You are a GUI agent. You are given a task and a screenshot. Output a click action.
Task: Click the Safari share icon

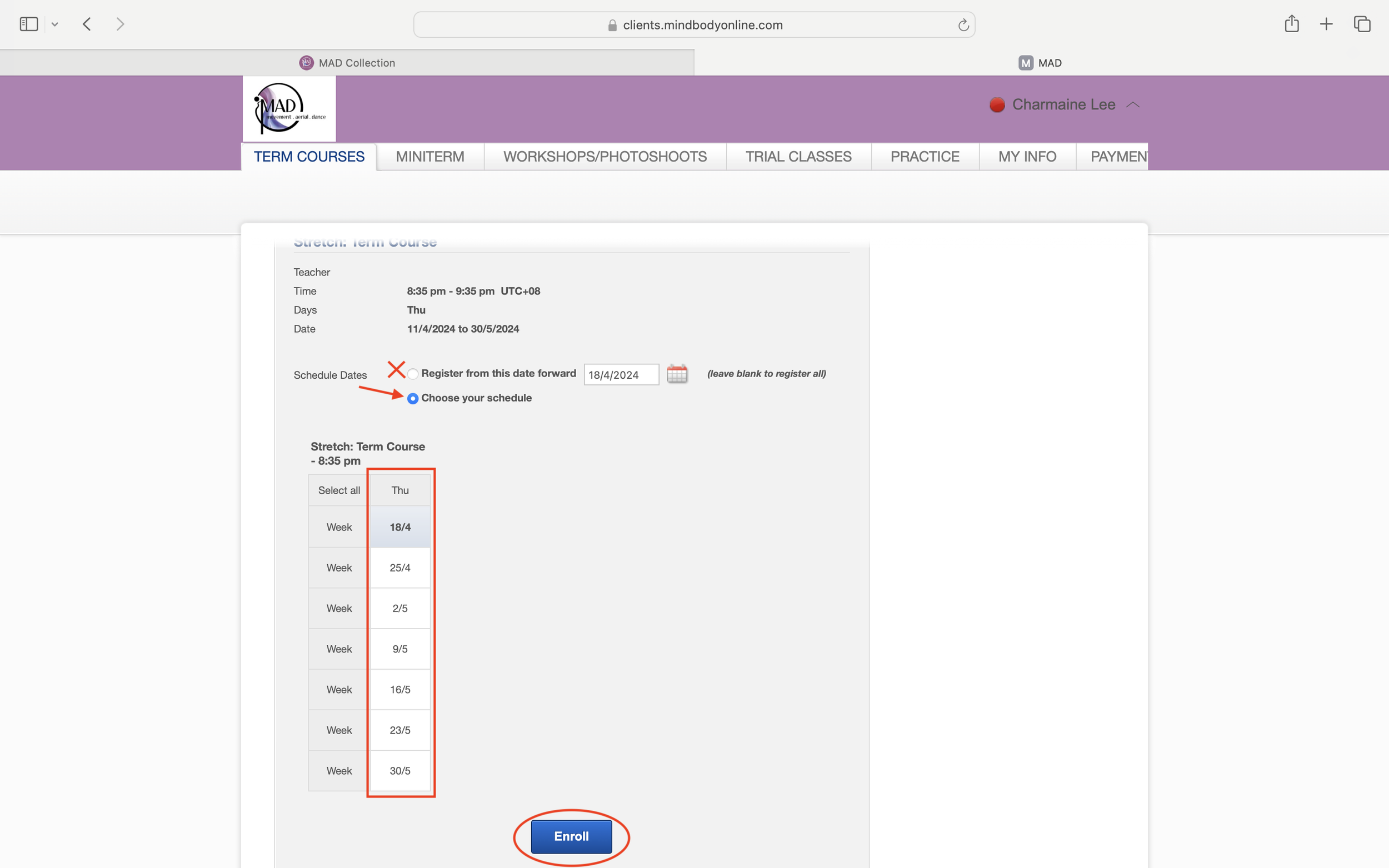1291,23
